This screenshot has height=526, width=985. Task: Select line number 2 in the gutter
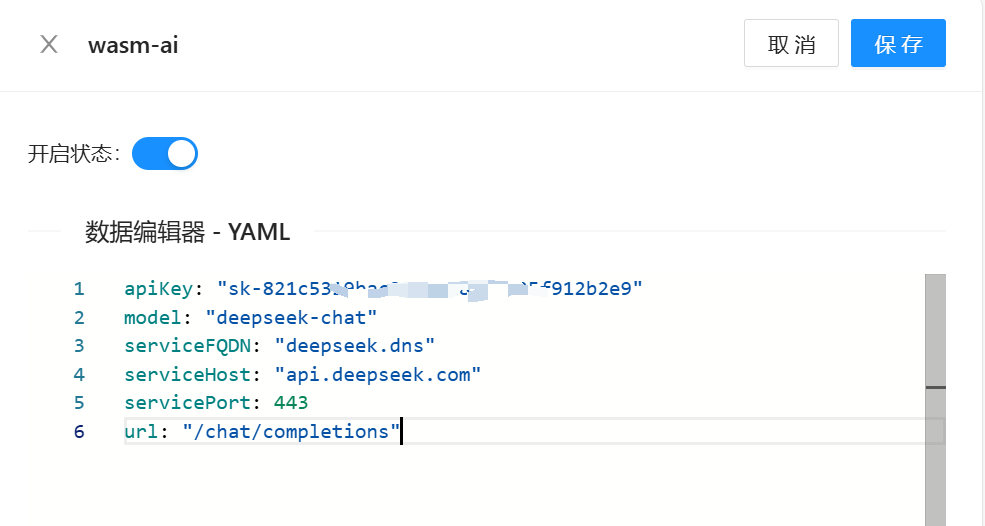[x=79, y=317]
